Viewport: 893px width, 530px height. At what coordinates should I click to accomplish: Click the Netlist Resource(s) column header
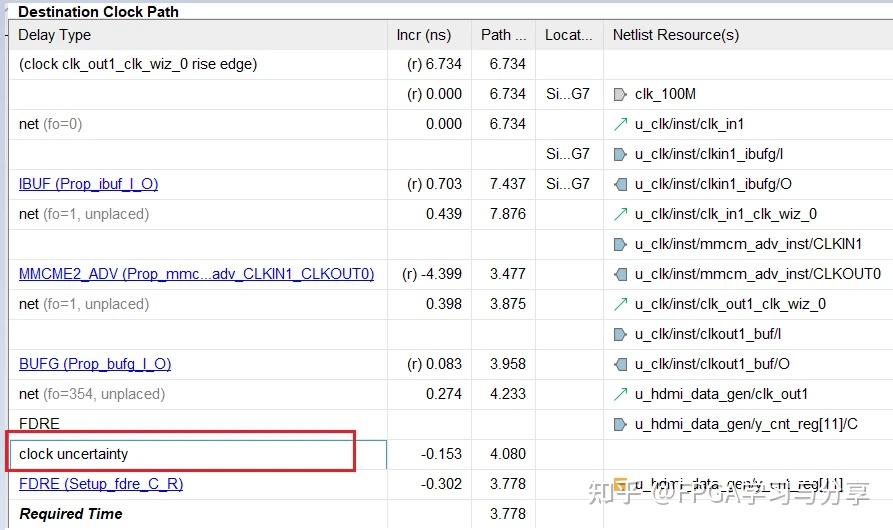coord(748,35)
